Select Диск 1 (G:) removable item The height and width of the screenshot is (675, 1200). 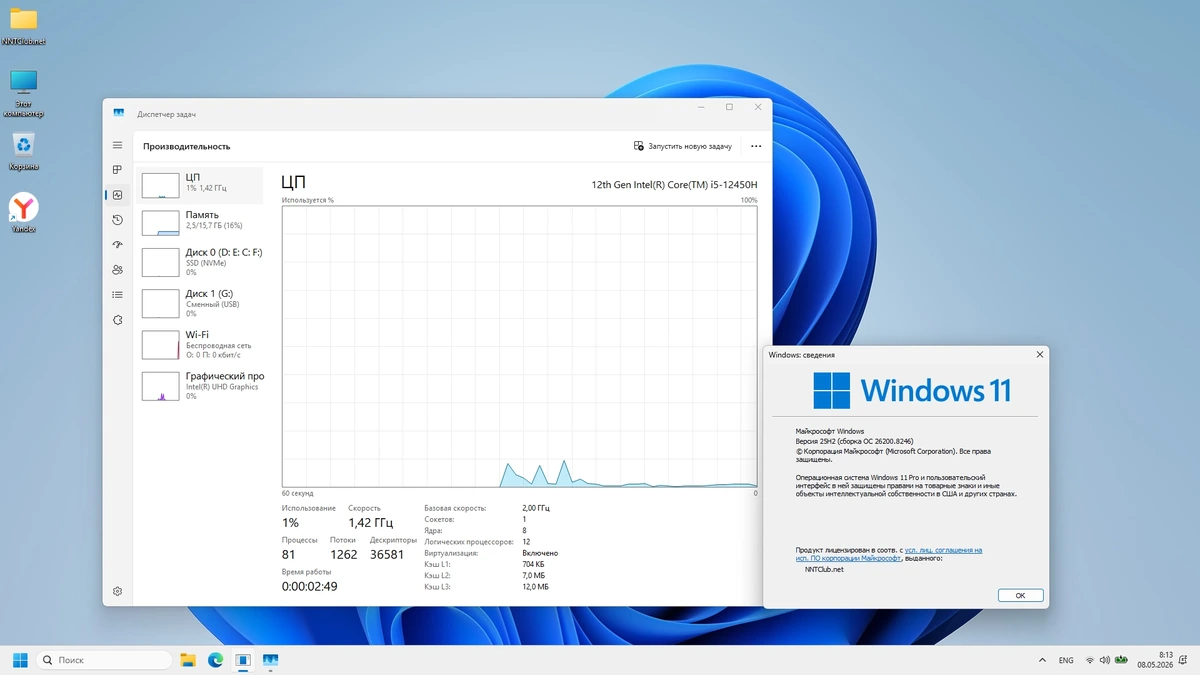(x=200, y=303)
